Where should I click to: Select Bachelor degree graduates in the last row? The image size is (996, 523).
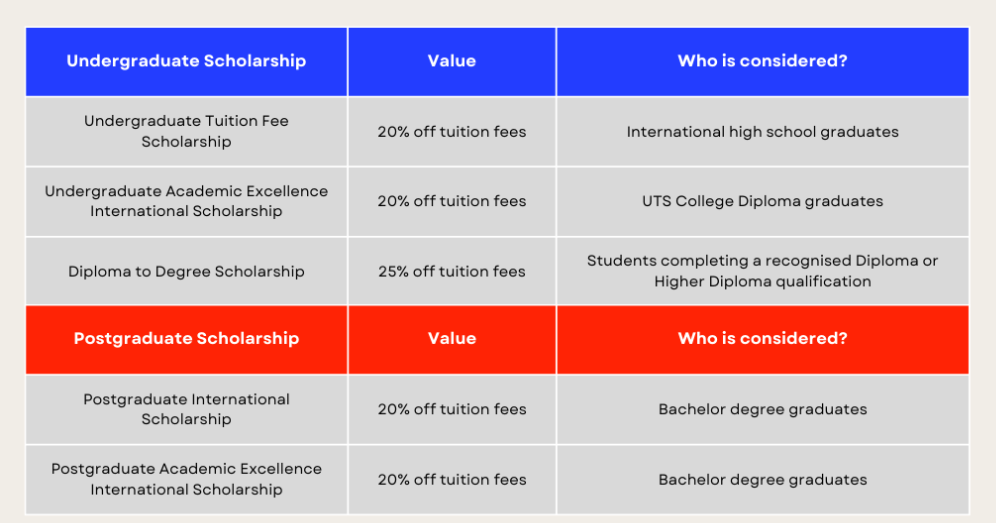point(762,479)
